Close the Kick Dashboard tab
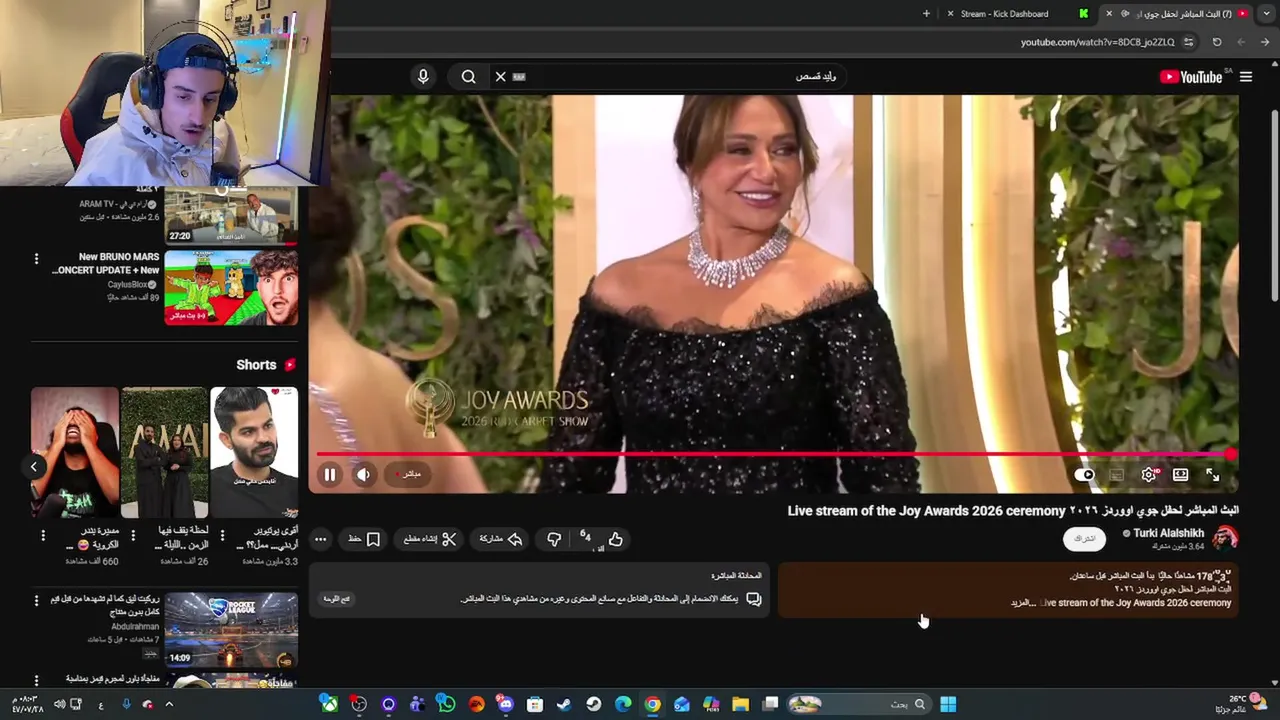Viewport: 1280px width, 720px height. pos(950,14)
